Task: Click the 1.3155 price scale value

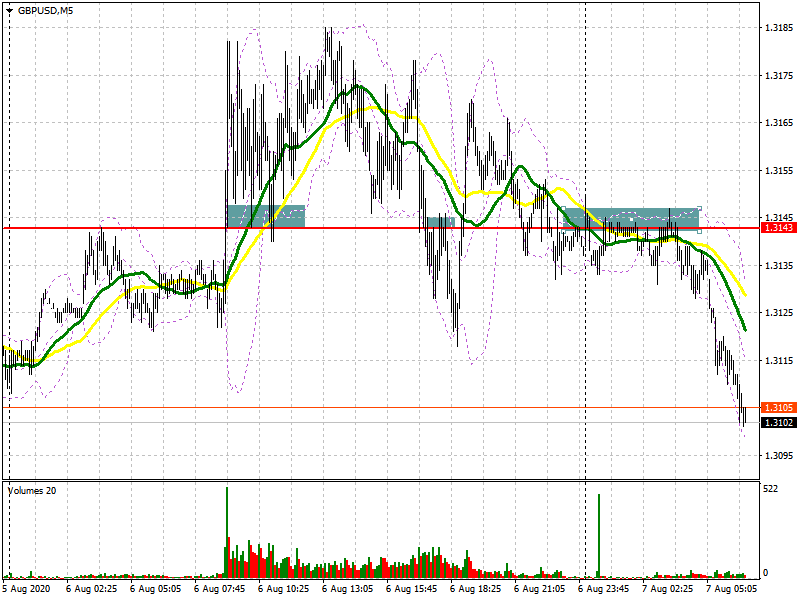Action: pos(779,170)
